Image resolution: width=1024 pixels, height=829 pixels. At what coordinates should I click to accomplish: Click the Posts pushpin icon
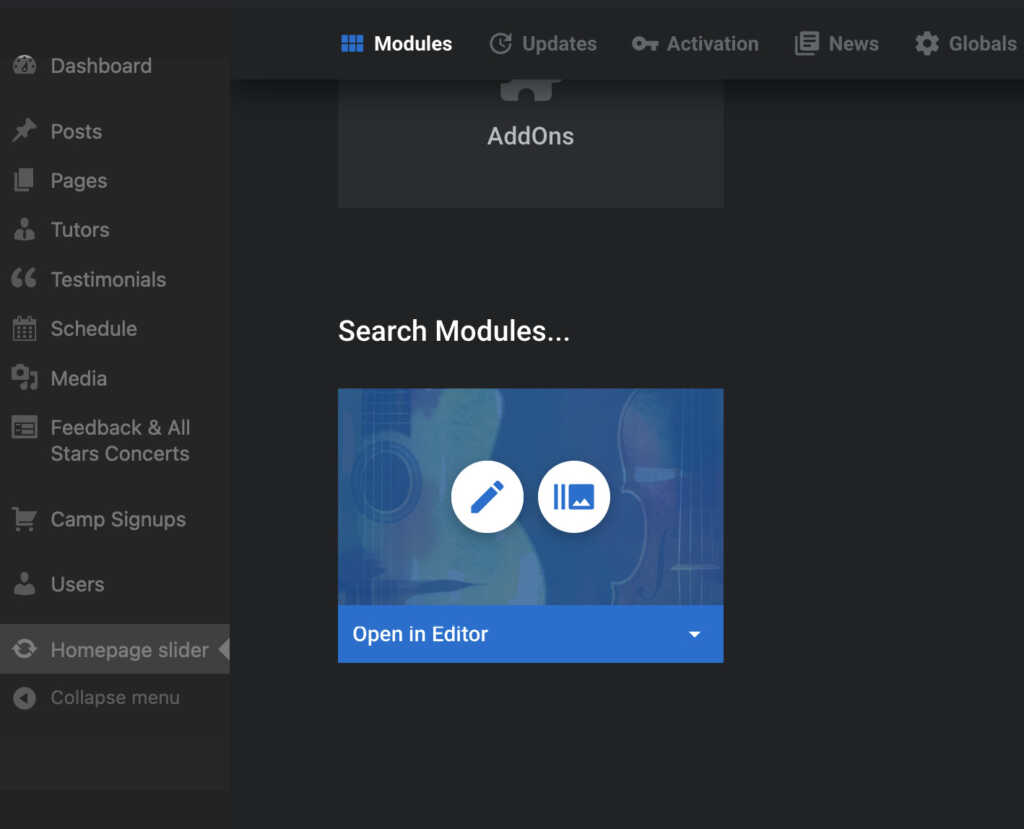[x=25, y=131]
